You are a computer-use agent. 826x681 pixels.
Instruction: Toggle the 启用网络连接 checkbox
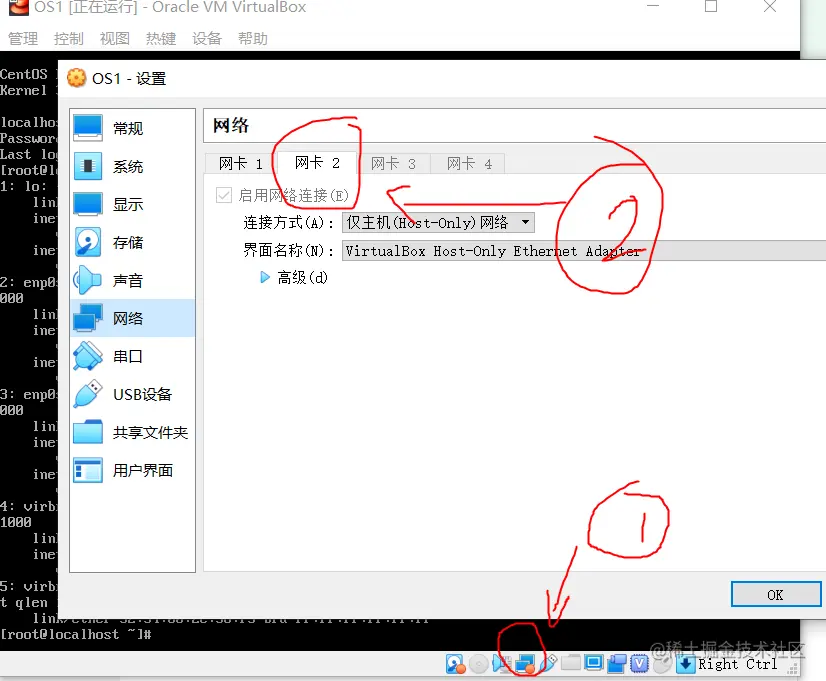click(x=224, y=195)
